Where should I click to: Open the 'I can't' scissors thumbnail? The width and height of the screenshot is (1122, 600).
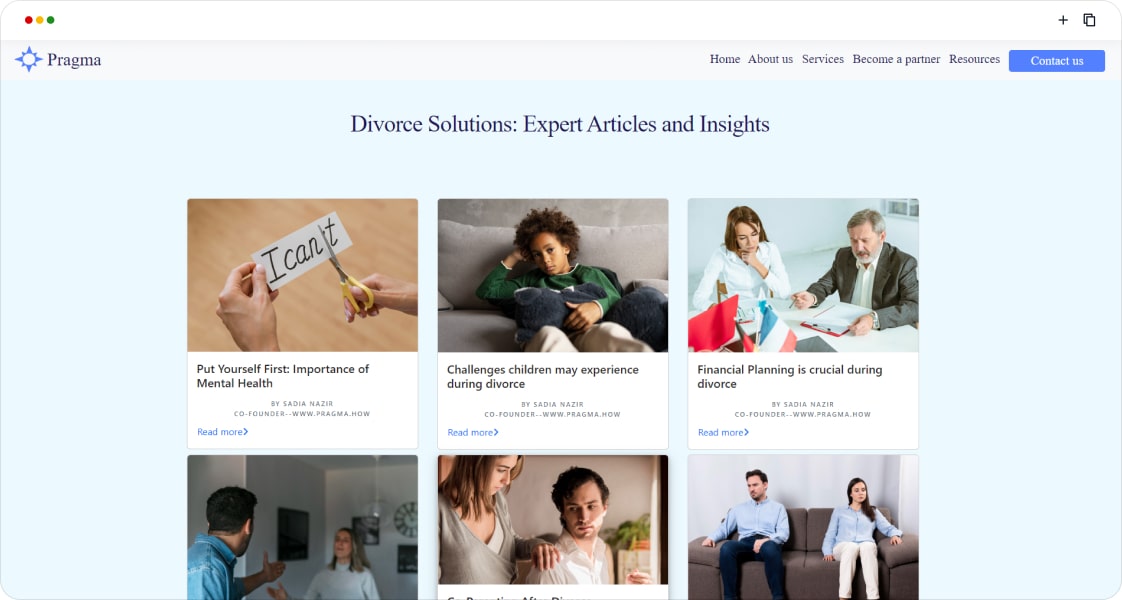click(x=303, y=275)
